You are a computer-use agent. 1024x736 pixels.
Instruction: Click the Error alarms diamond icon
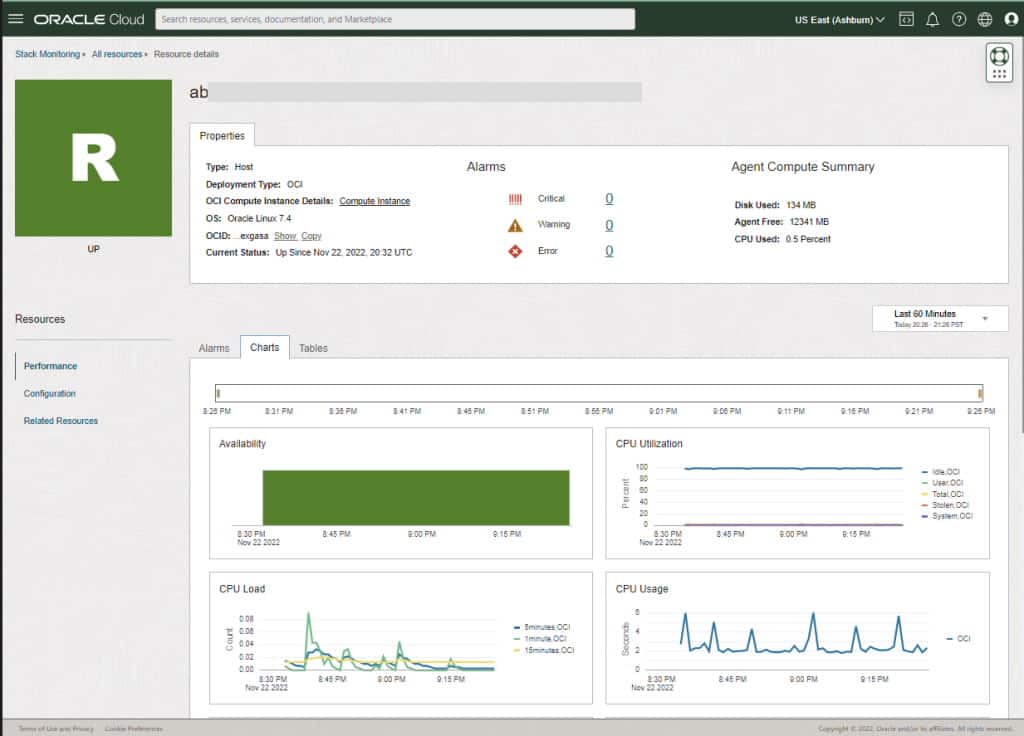[516, 251]
